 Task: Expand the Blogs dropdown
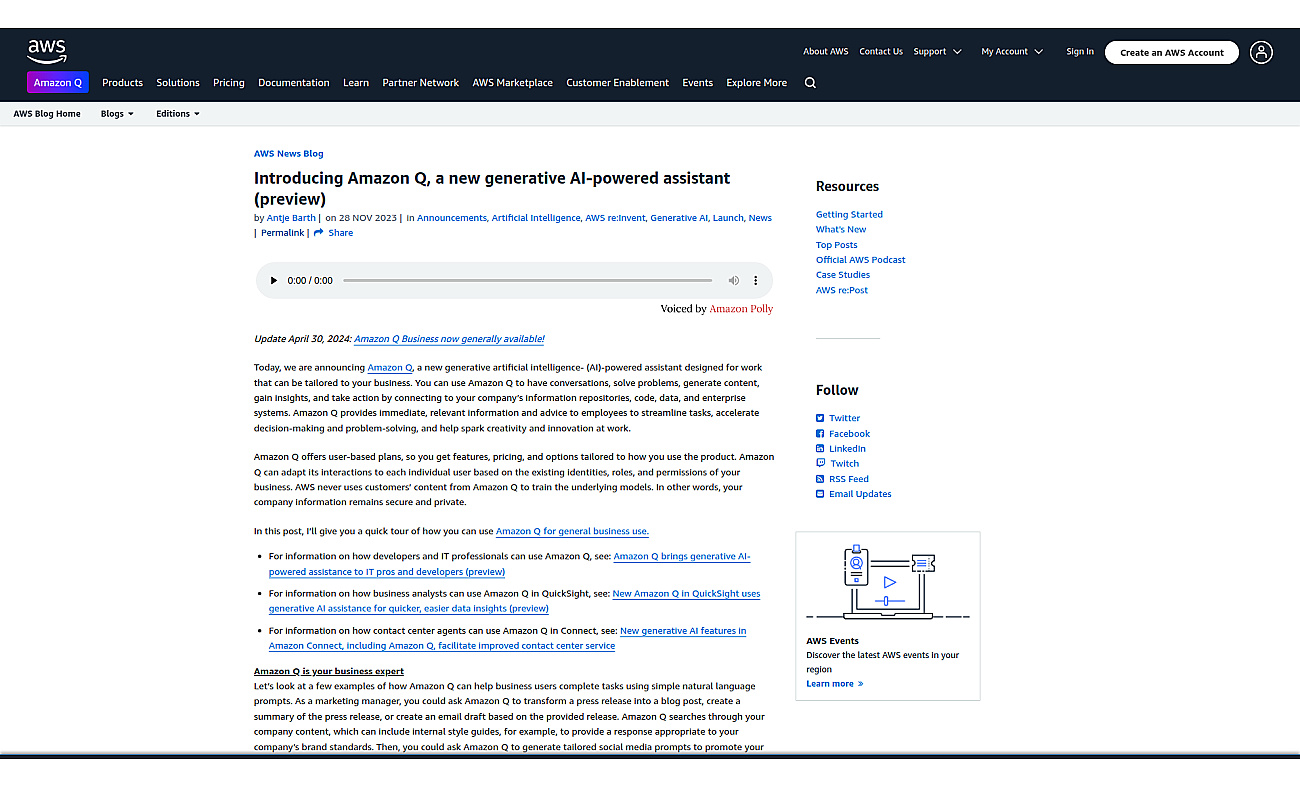(117, 114)
